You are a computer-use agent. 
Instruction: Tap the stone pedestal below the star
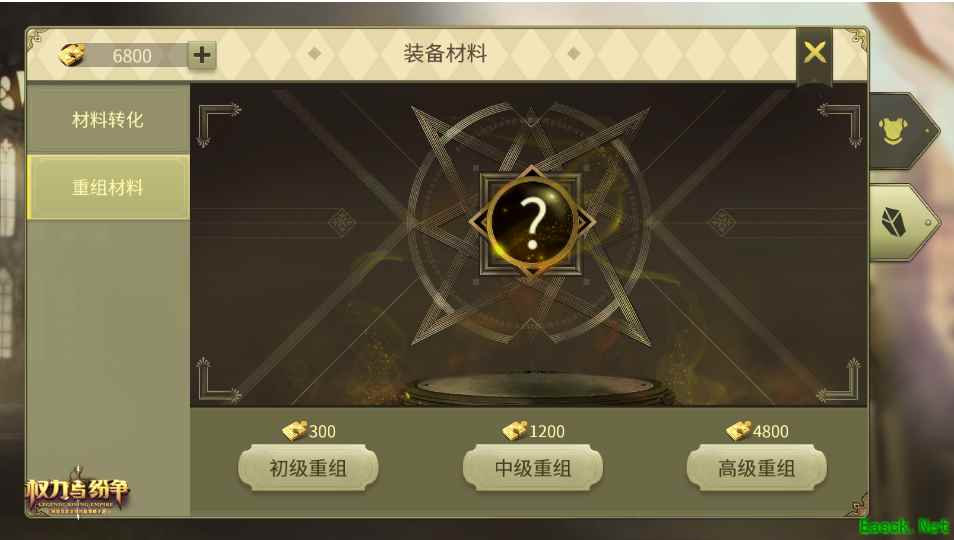[535, 388]
